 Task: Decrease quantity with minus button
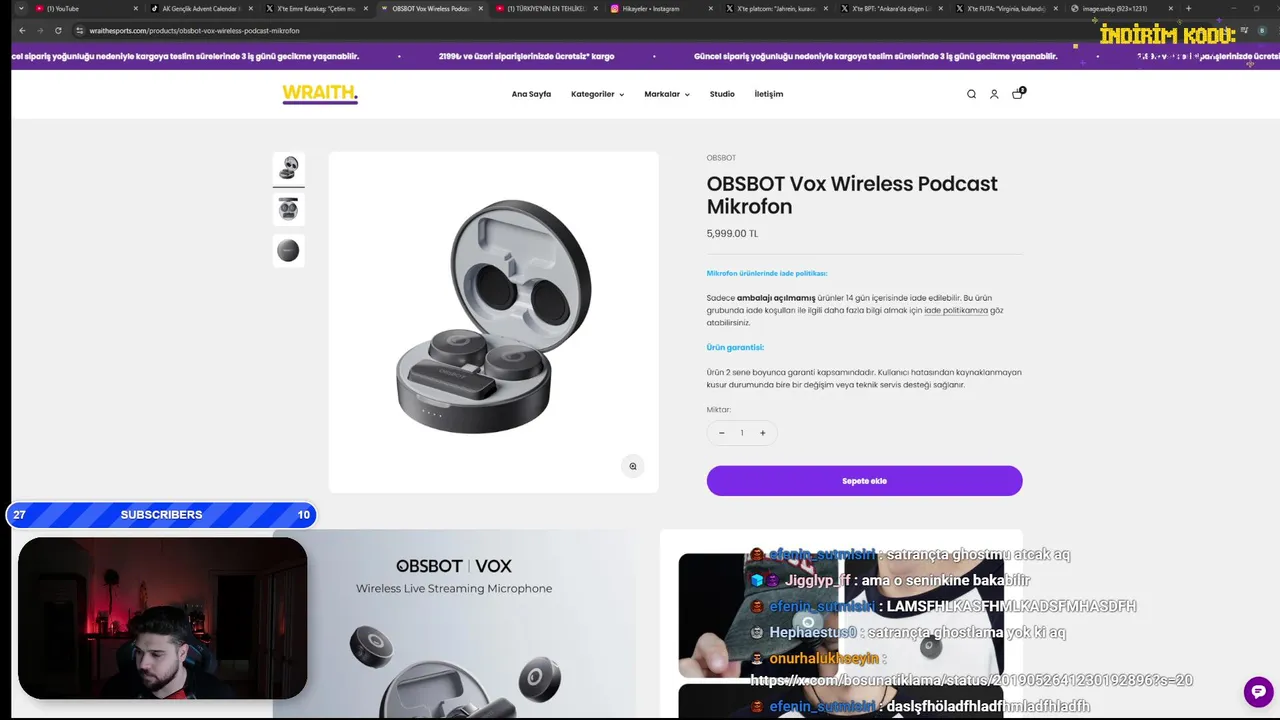tap(721, 433)
